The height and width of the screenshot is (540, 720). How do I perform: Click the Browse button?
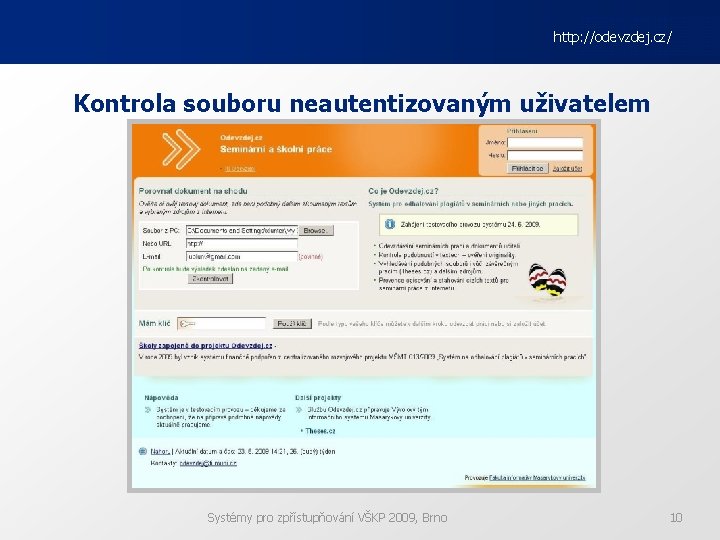316,231
